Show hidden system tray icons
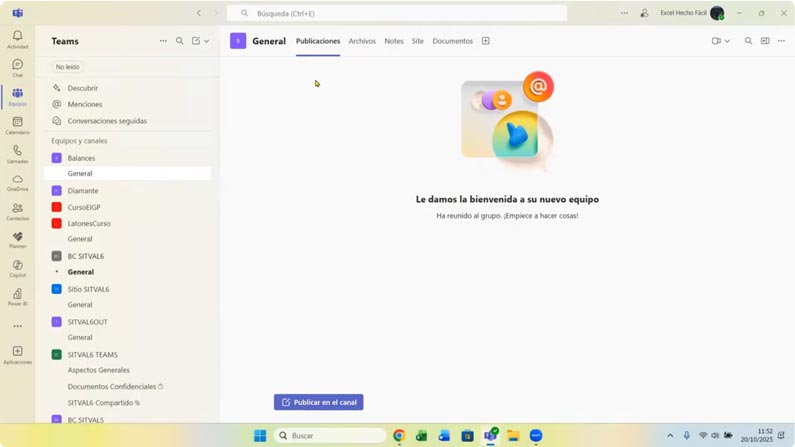Image resolution: width=795 pixels, height=447 pixels. 670,436
